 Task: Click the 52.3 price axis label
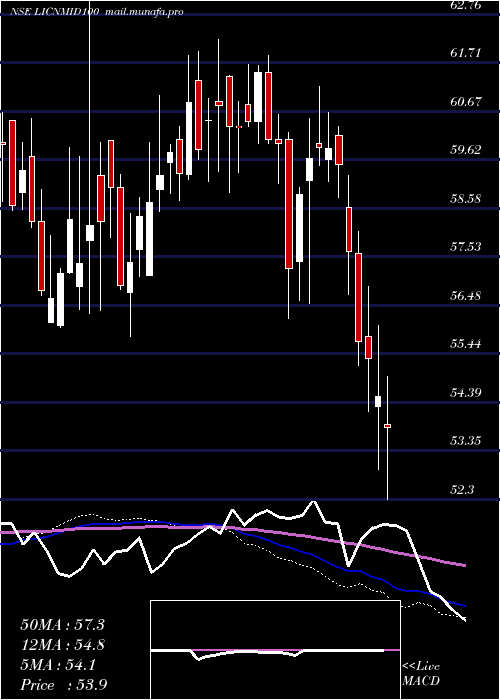tap(462, 489)
